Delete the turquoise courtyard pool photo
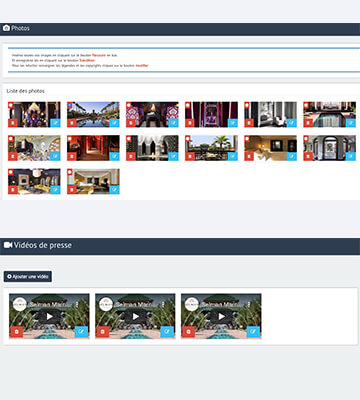The width and height of the screenshot is (360, 400). [308, 123]
